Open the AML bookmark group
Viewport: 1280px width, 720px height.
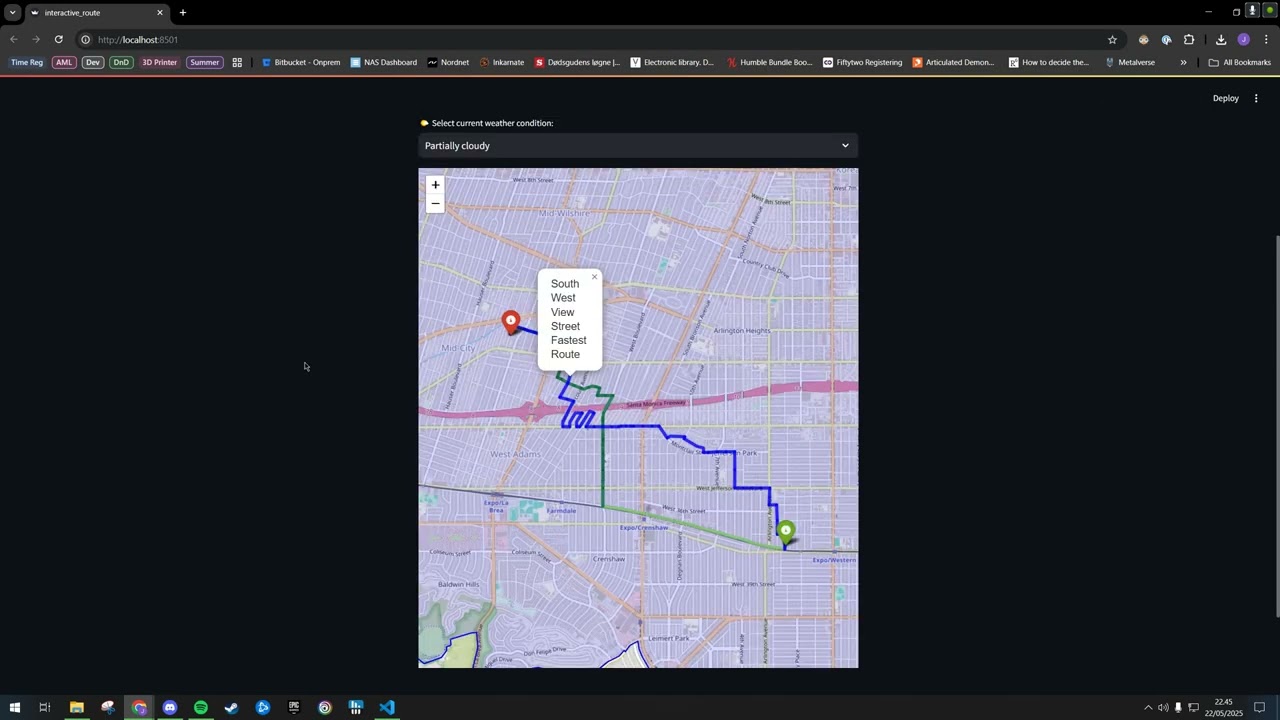point(64,62)
